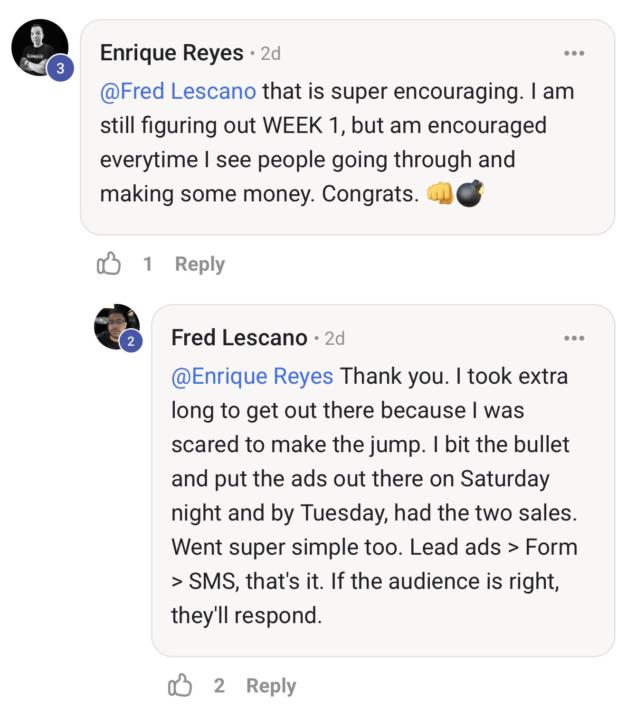Follow the @Enrique Reyes mention link
This screenshot has height=720, width=627.
(x=254, y=376)
